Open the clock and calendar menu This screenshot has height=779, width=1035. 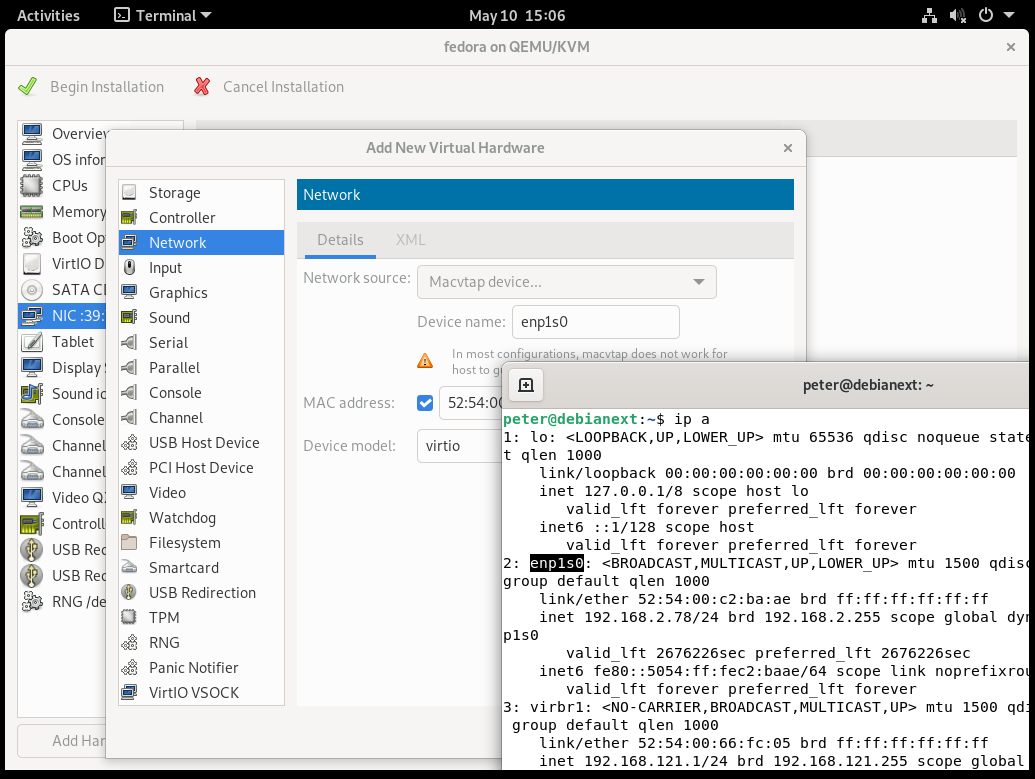point(517,15)
